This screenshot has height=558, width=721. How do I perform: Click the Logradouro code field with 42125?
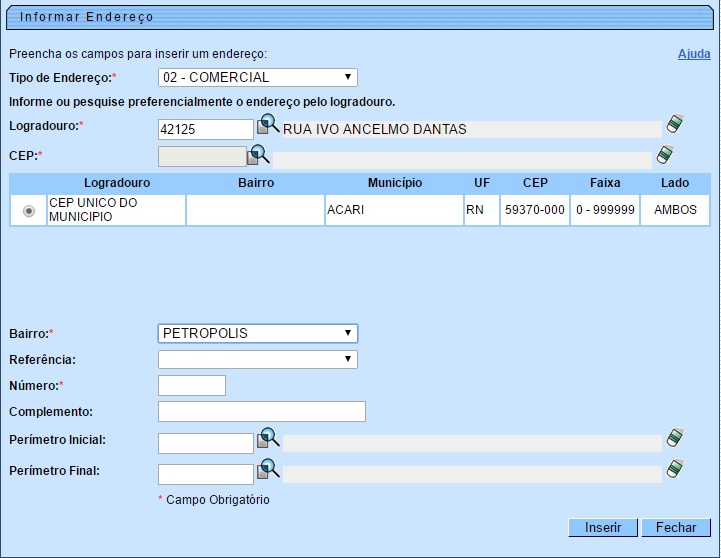click(206, 129)
